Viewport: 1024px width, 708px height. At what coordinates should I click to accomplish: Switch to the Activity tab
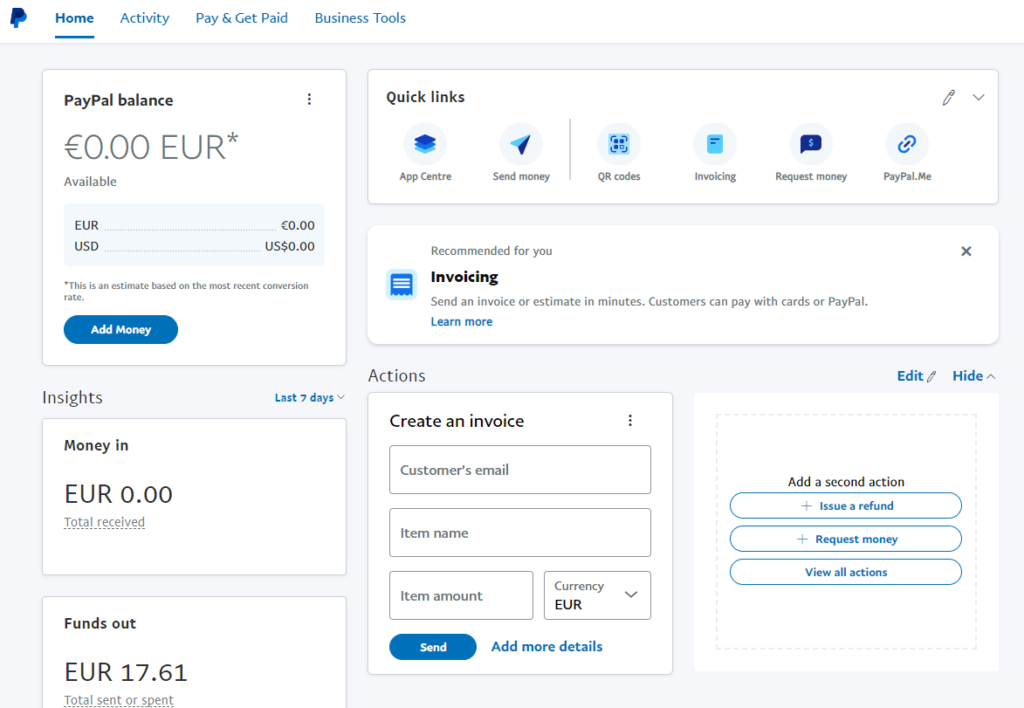pos(144,18)
